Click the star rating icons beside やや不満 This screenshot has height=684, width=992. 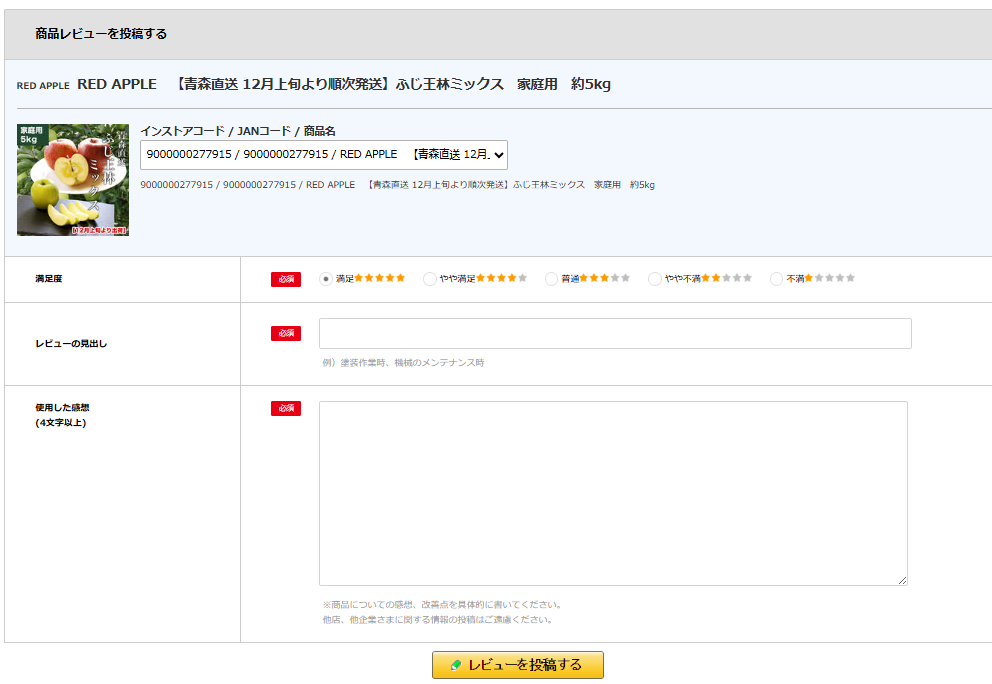coord(726,278)
